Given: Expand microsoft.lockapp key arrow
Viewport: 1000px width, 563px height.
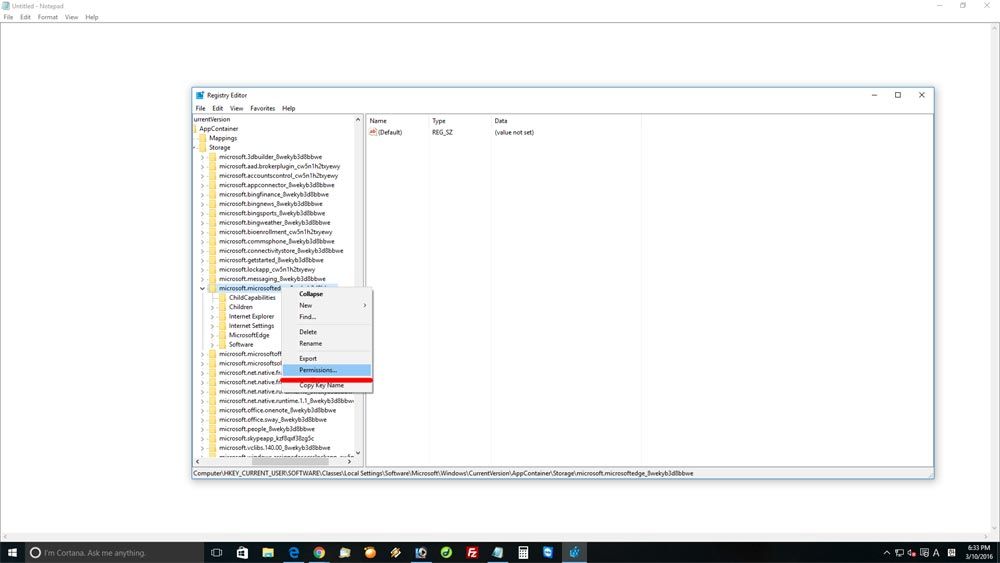Looking at the screenshot, I should tap(203, 270).
